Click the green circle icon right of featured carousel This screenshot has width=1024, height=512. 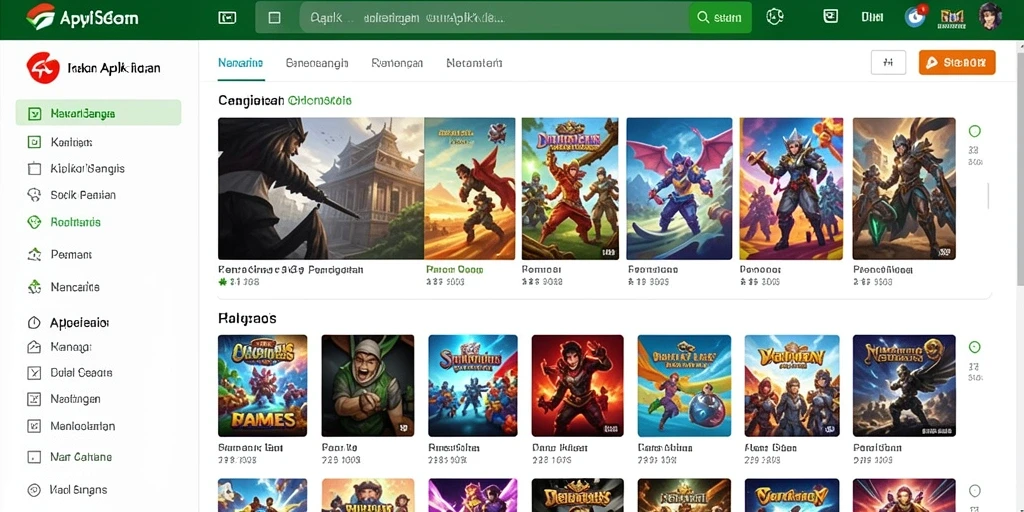(974, 131)
